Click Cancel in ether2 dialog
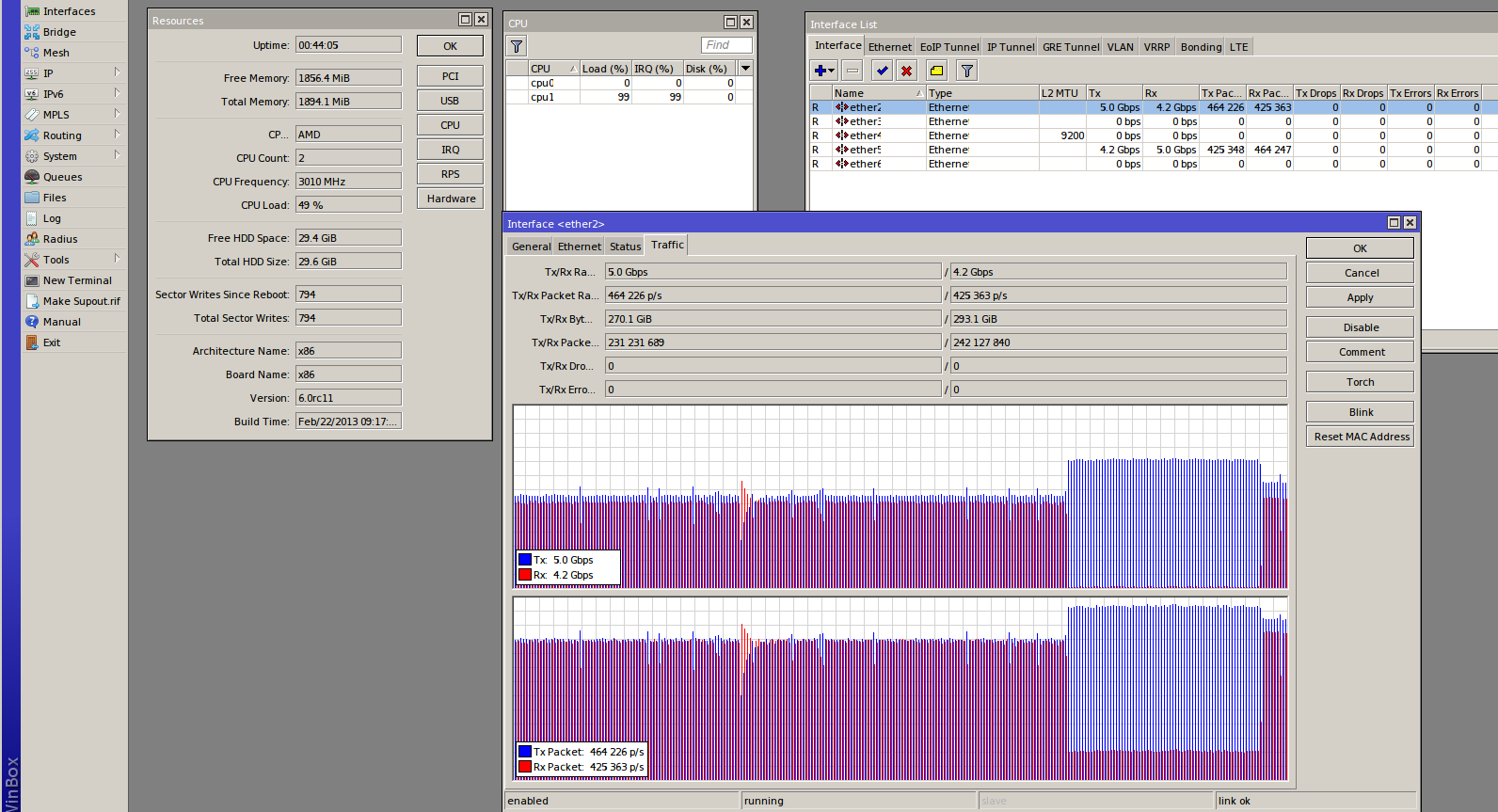Image resolution: width=1498 pixels, height=812 pixels. 1360,273
